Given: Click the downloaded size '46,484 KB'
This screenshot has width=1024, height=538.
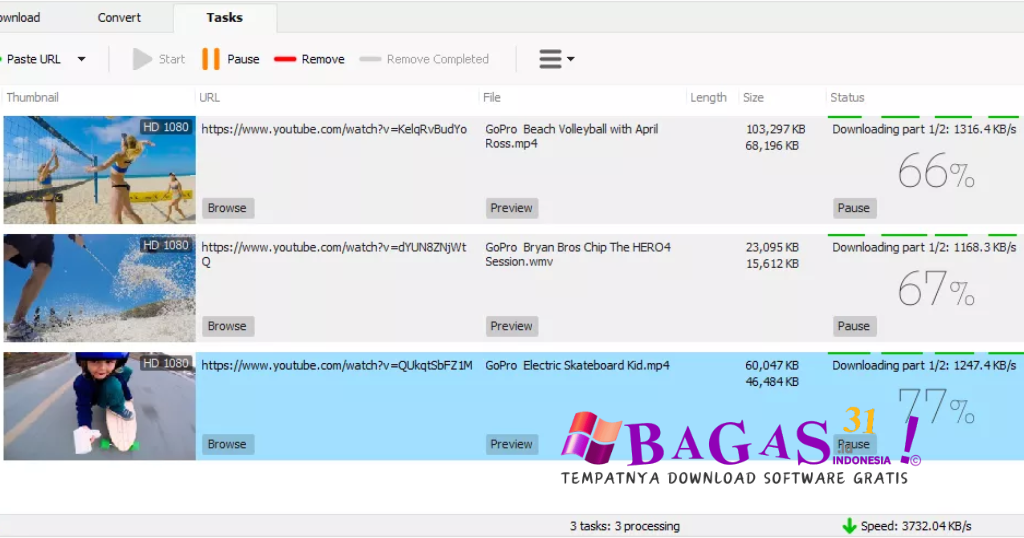Looking at the screenshot, I should 772,382.
